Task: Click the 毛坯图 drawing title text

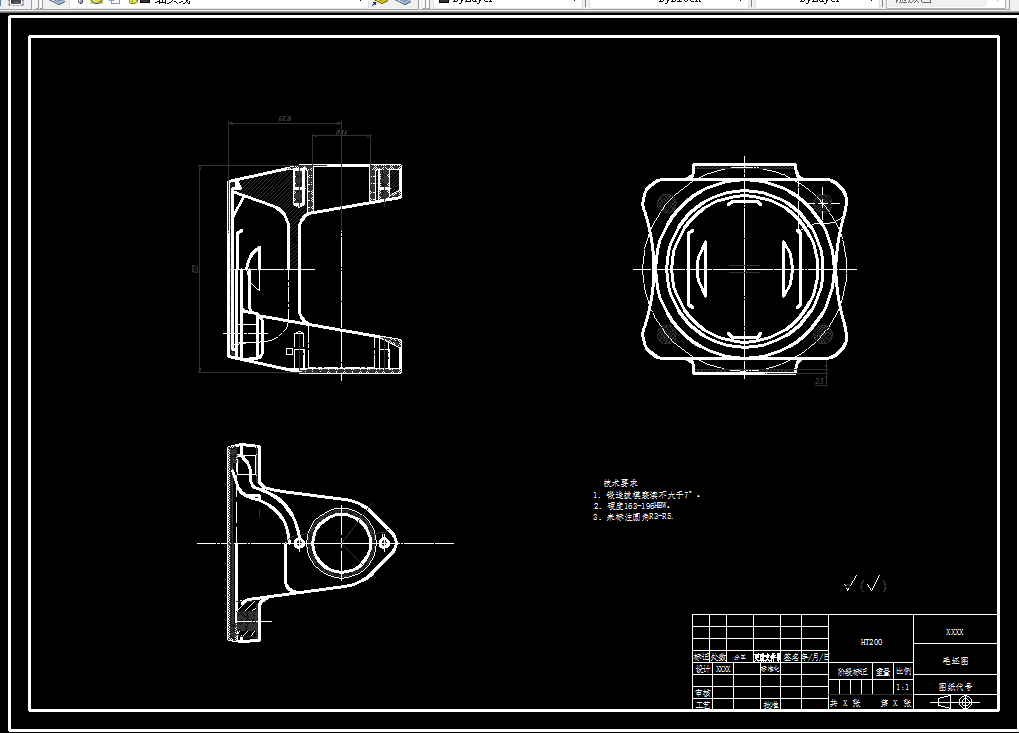Action: pyautogui.click(x=955, y=661)
